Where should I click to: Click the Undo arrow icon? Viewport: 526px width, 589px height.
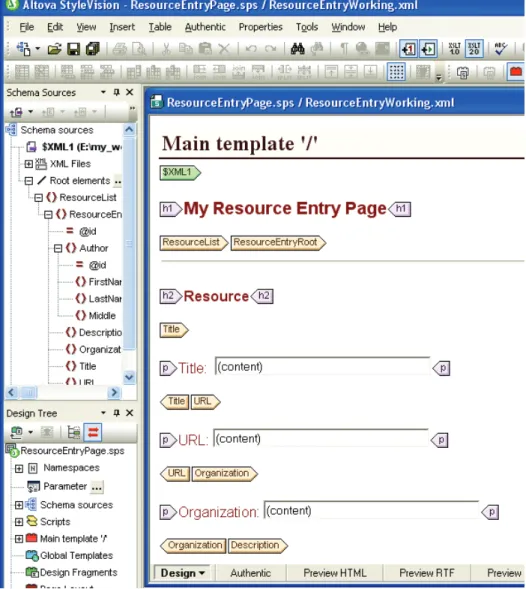[251, 49]
